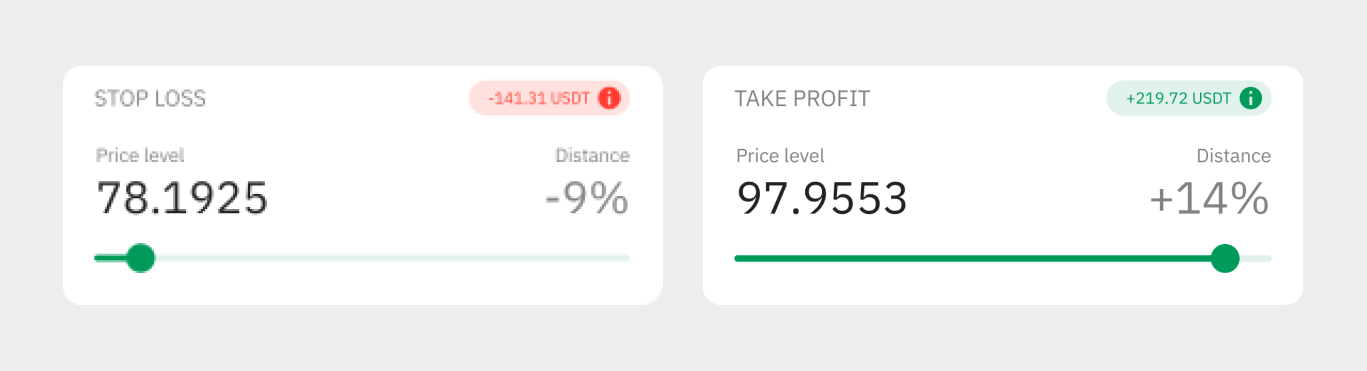Click the filled Take Profit slider track

click(972, 258)
